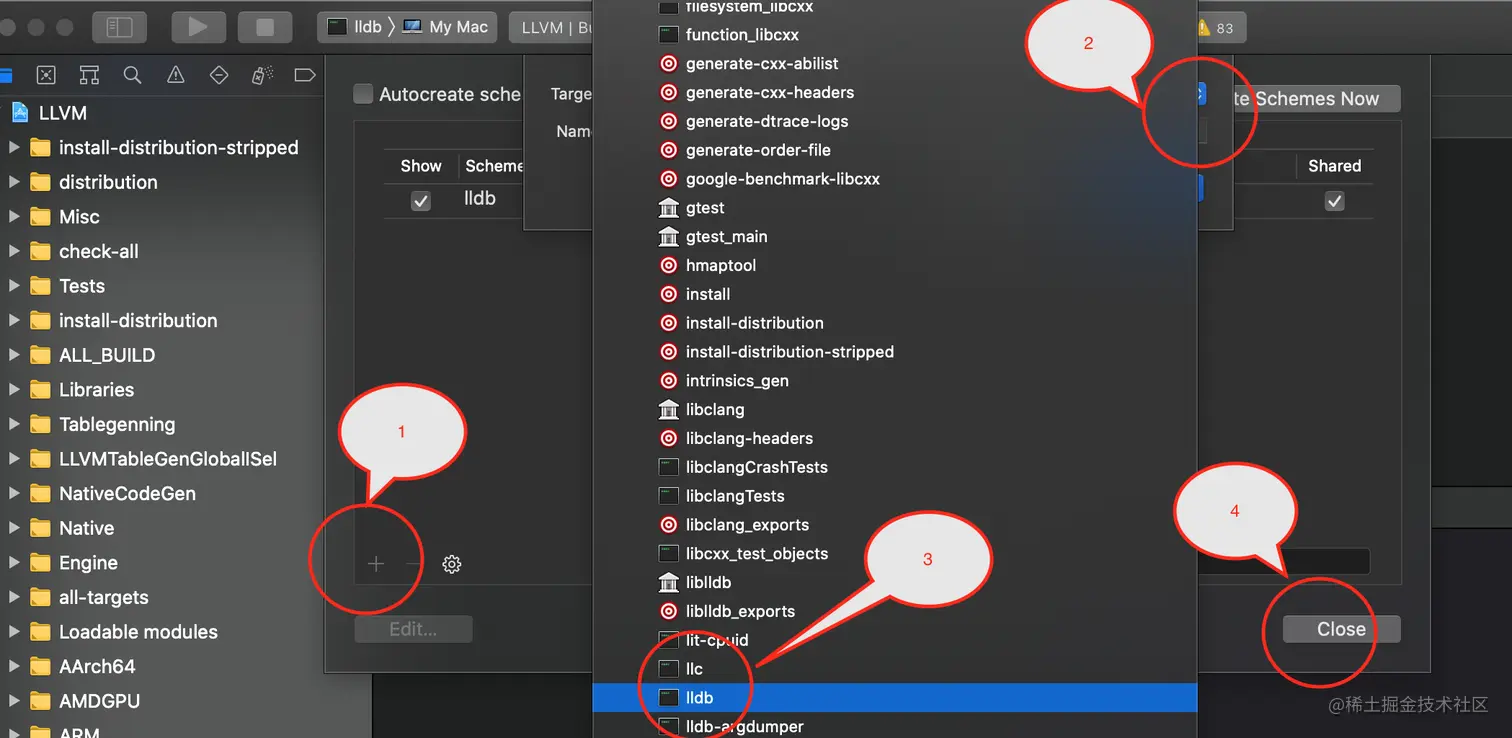
Task: Choose generate-dtrace-logs from target list
Action: tap(895, 121)
